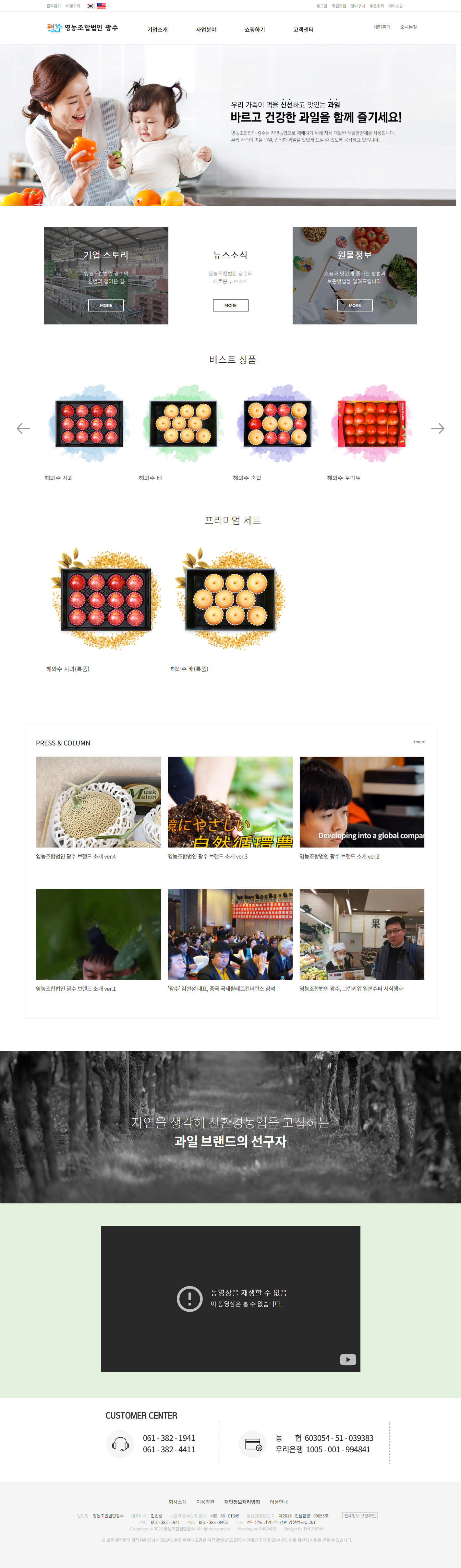Click the 결제정보 보안확인 footer button
This screenshot has width=461, height=1568.
point(360,1515)
